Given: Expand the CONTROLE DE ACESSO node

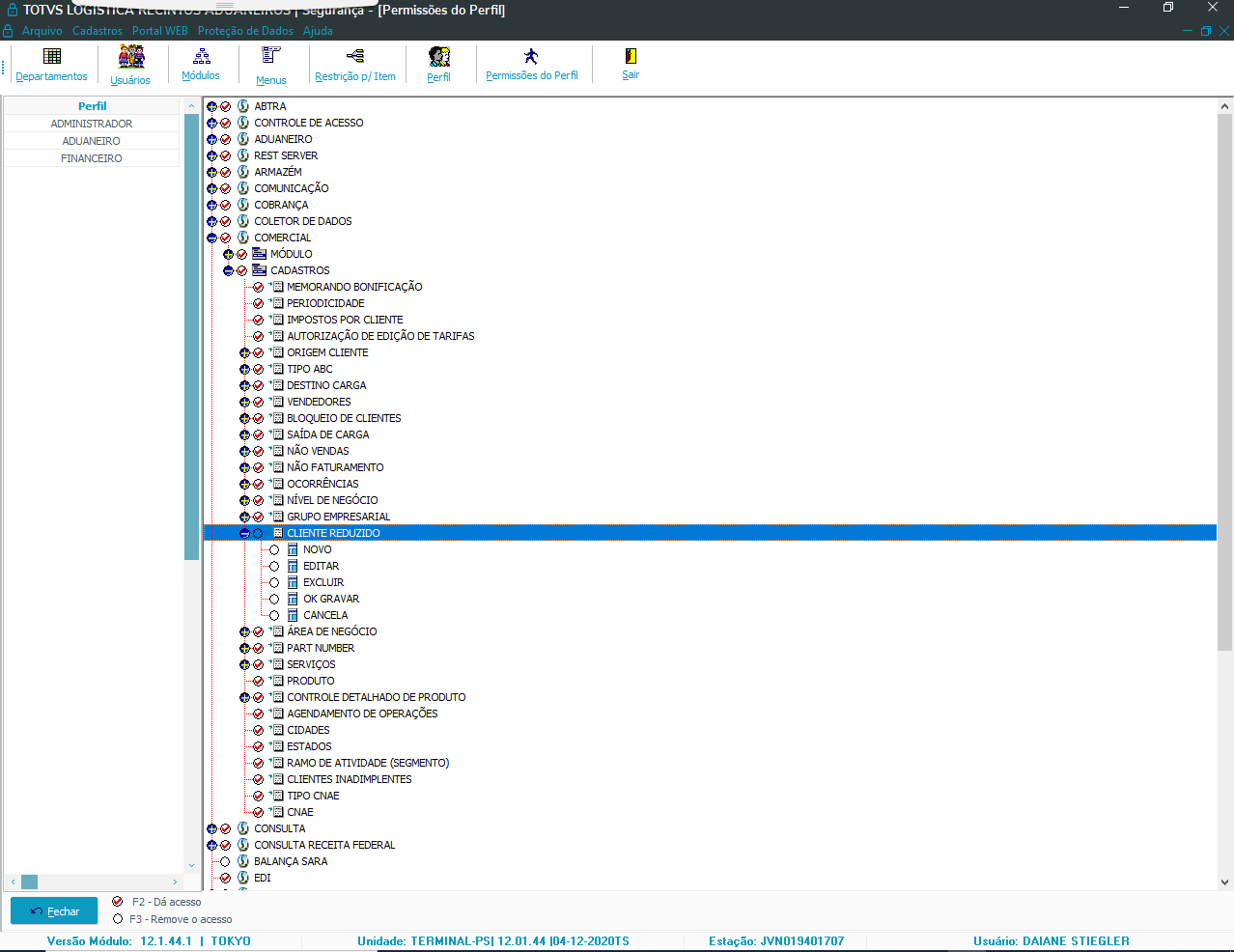Looking at the screenshot, I should tap(211, 124).
